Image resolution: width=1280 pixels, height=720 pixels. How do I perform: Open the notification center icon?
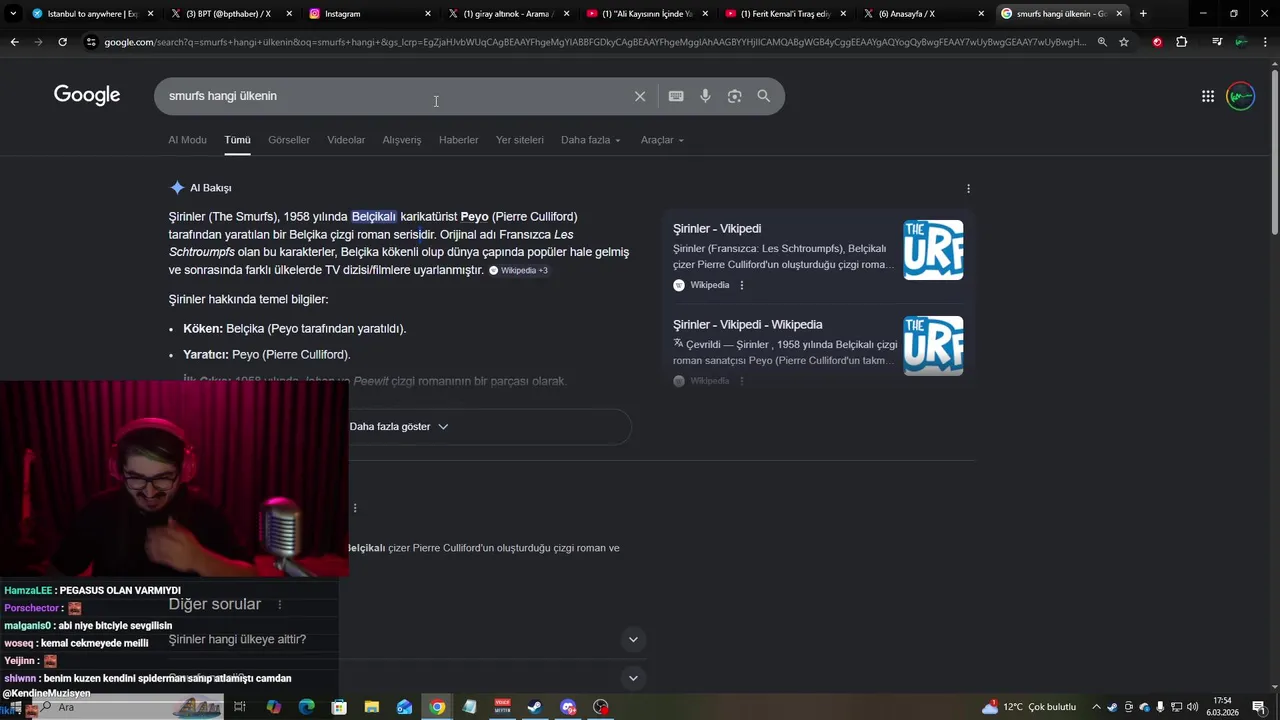1258,707
